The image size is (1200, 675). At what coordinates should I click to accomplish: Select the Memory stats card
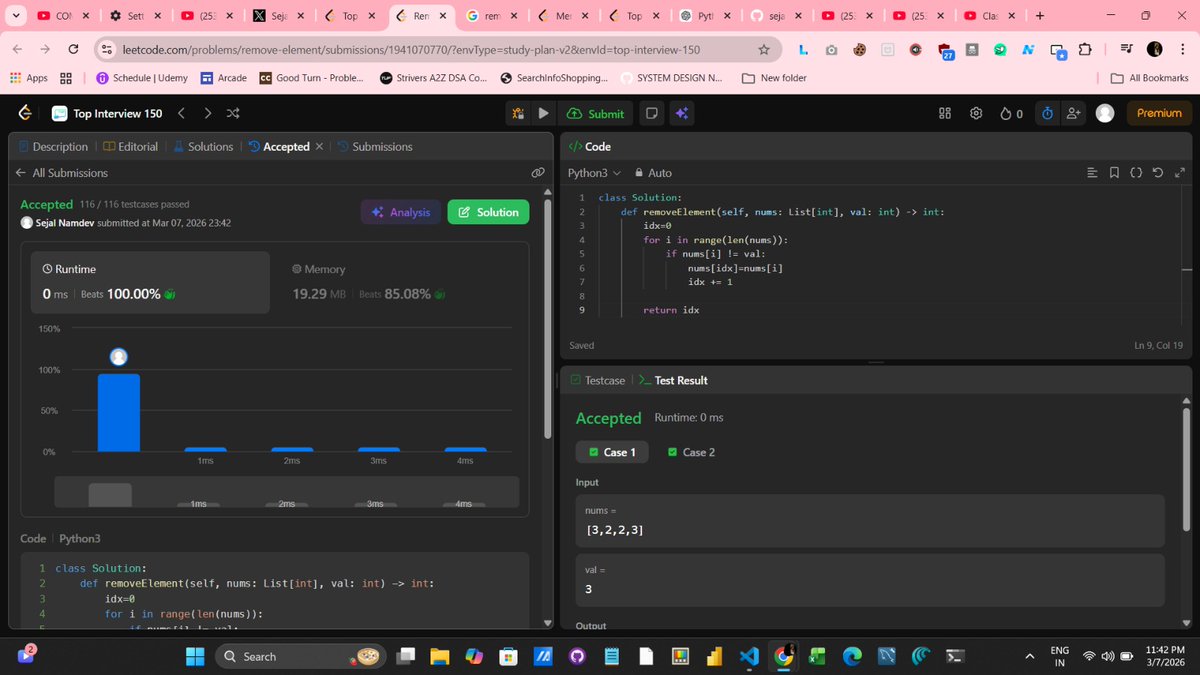point(400,282)
